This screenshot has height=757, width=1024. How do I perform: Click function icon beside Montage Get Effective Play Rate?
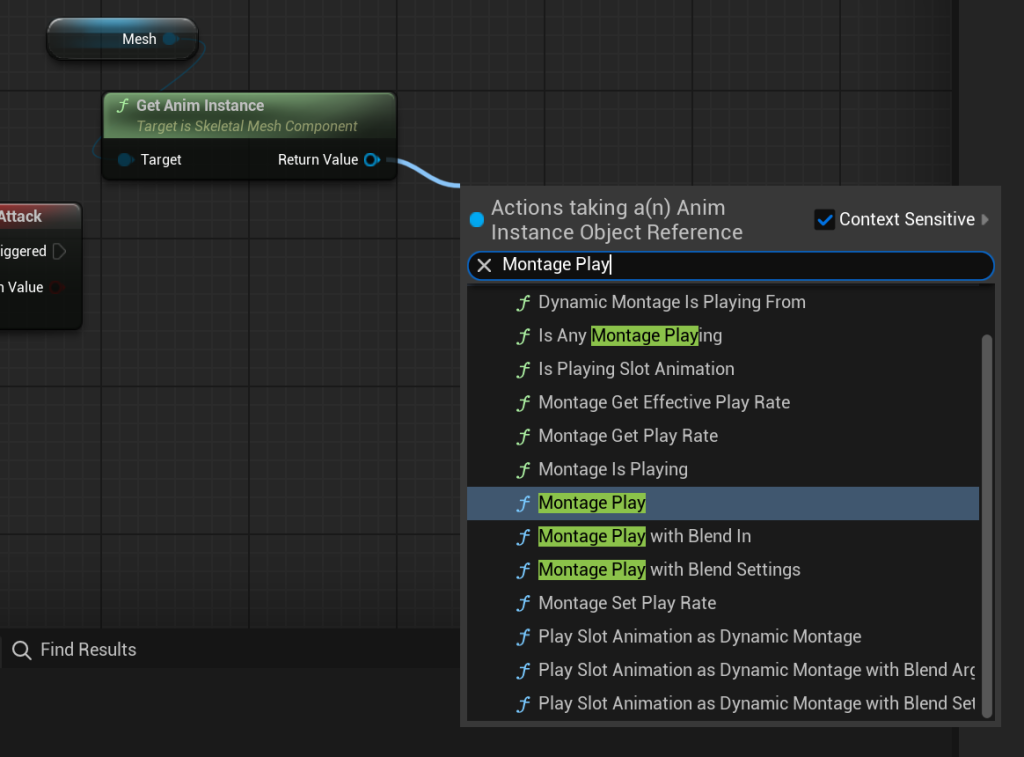click(x=523, y=402)
